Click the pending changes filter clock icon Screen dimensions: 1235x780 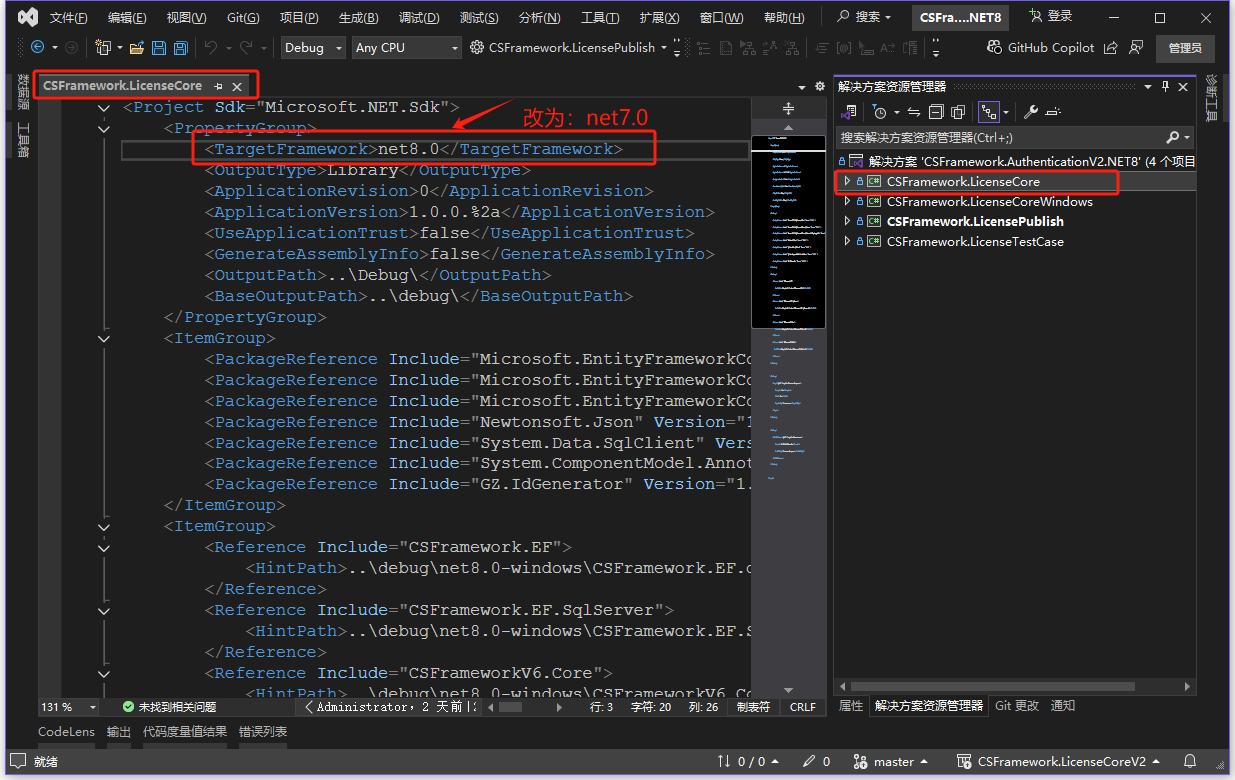(x=880, y=112)
